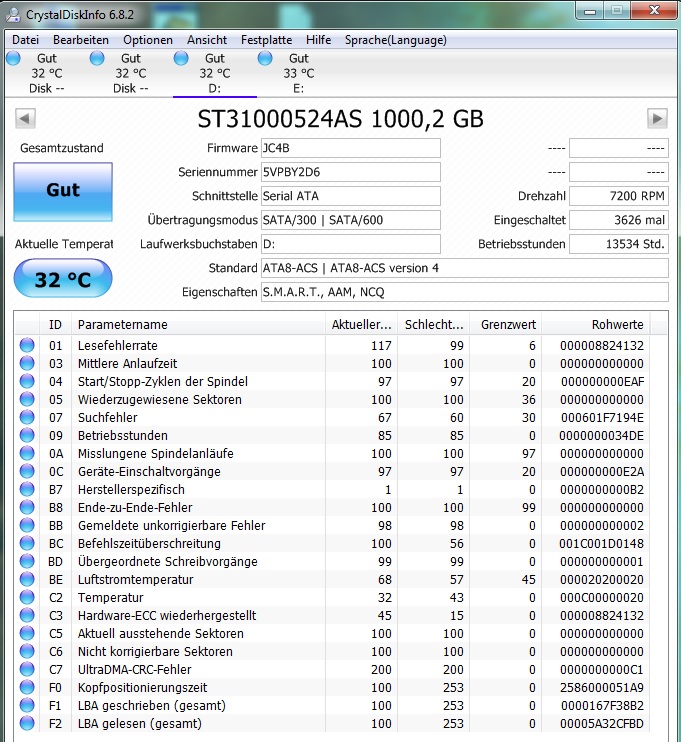The height and width of the screenshot is (742, 681).
Task: Click the Parametername column header
Action: coord(198,325)
